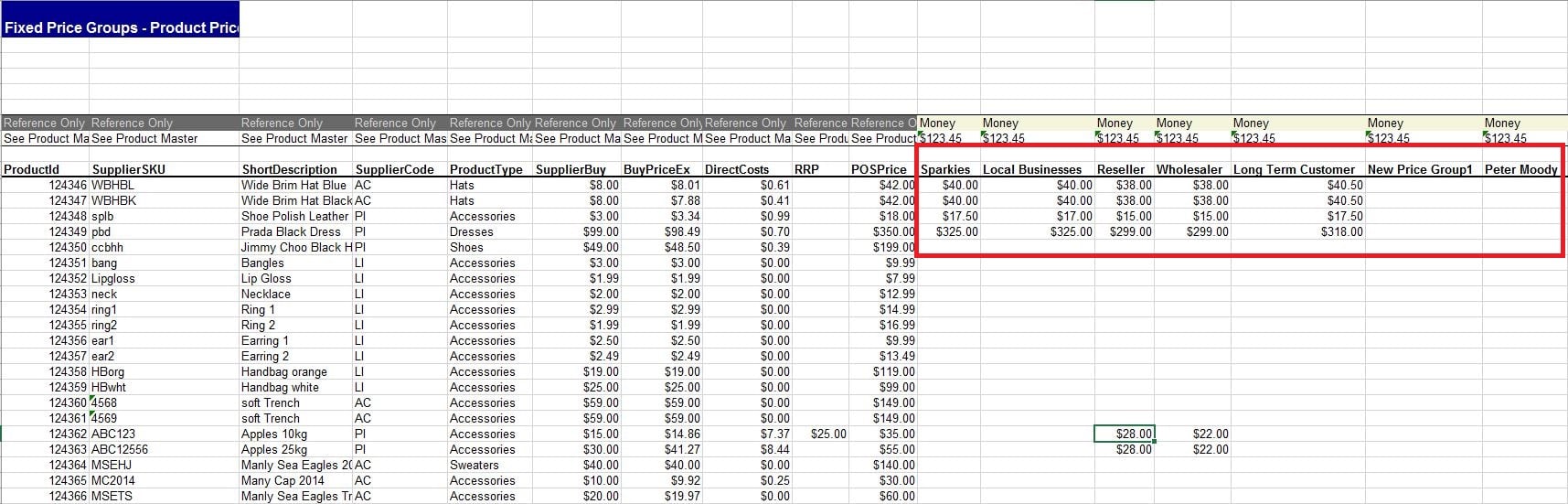Select the Long Term Customer header cell
The height and width of the screenshot is (504, 1568).
[1298, 169]
